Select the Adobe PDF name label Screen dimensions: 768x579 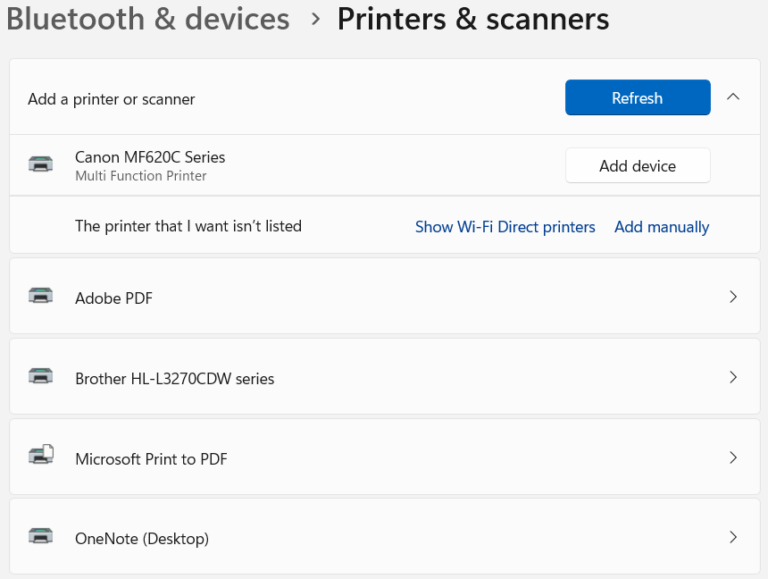pyautogui.click(x=114, y=298)
